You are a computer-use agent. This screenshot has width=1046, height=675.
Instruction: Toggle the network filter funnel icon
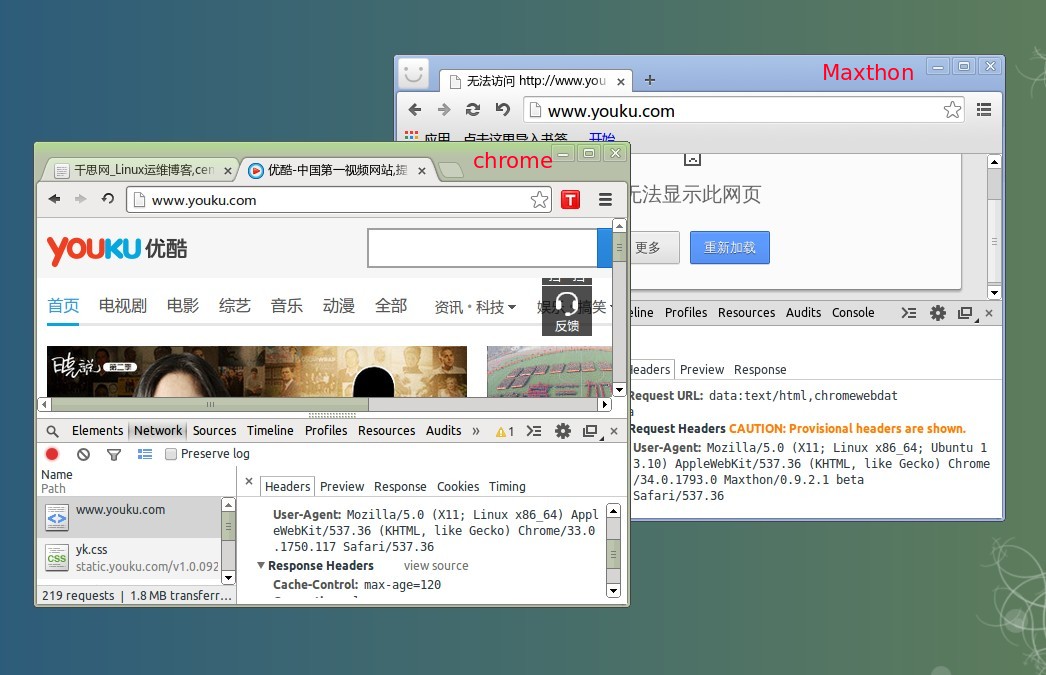pos(114,454)
